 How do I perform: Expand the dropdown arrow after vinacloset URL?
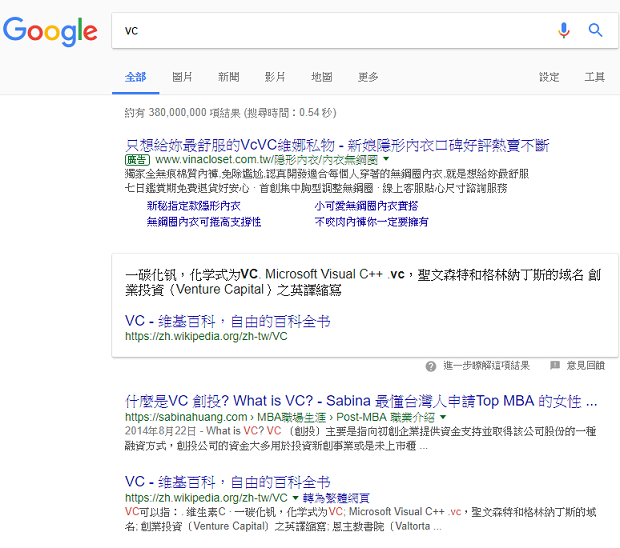(x=386, y=159)
